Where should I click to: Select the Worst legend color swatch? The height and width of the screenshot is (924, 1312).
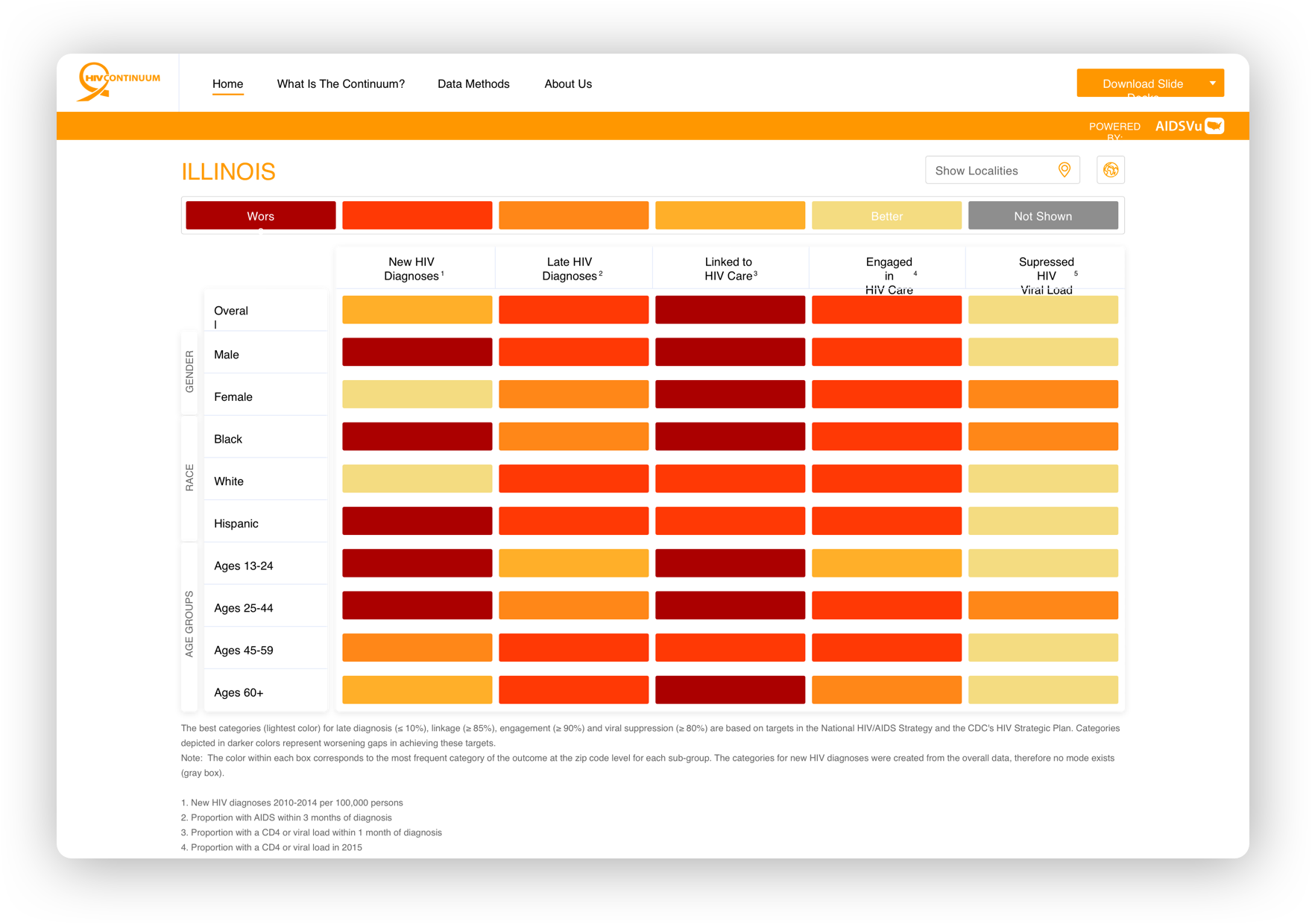[261, 216]
